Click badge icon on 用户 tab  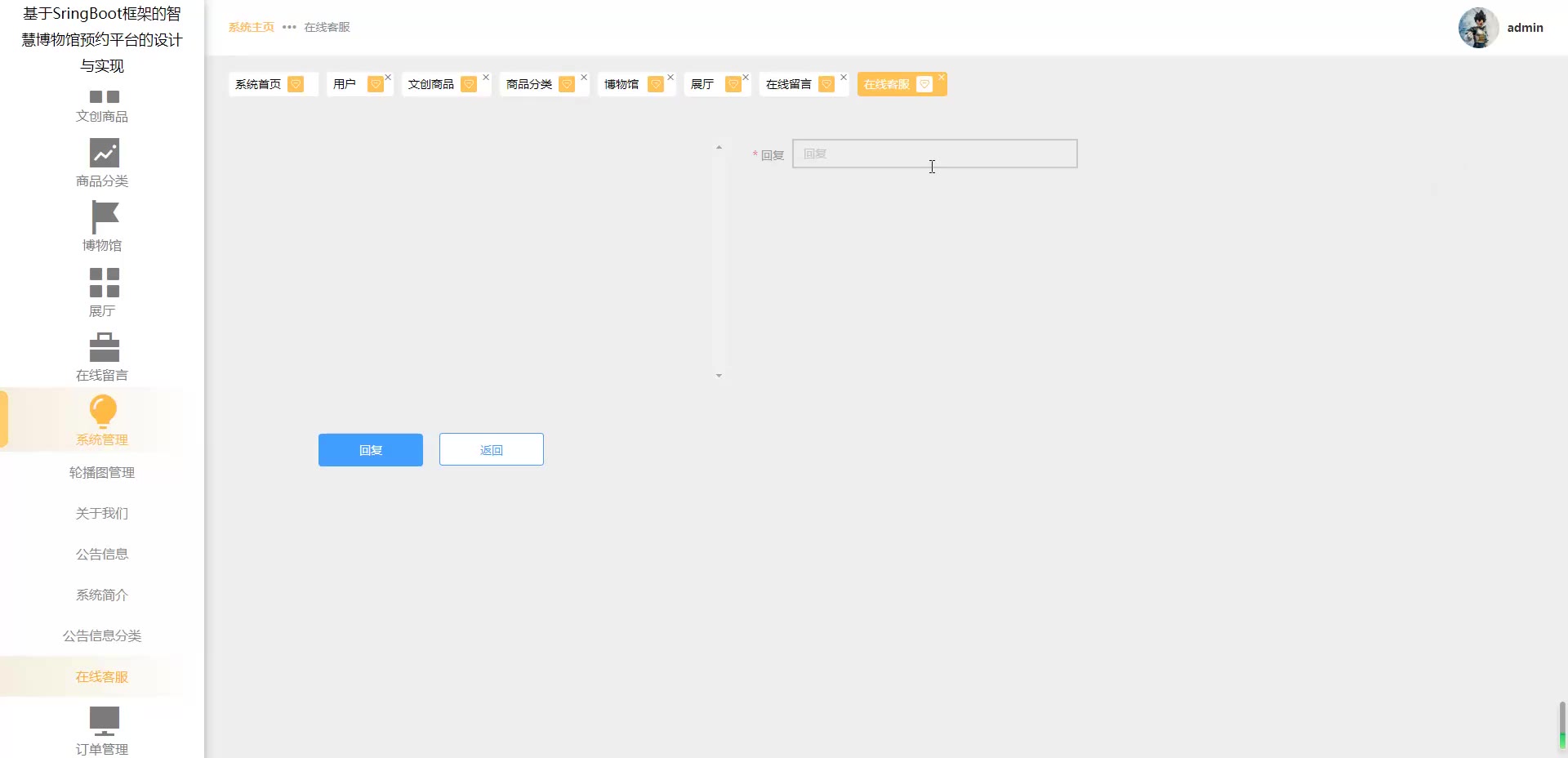[375, 84]
